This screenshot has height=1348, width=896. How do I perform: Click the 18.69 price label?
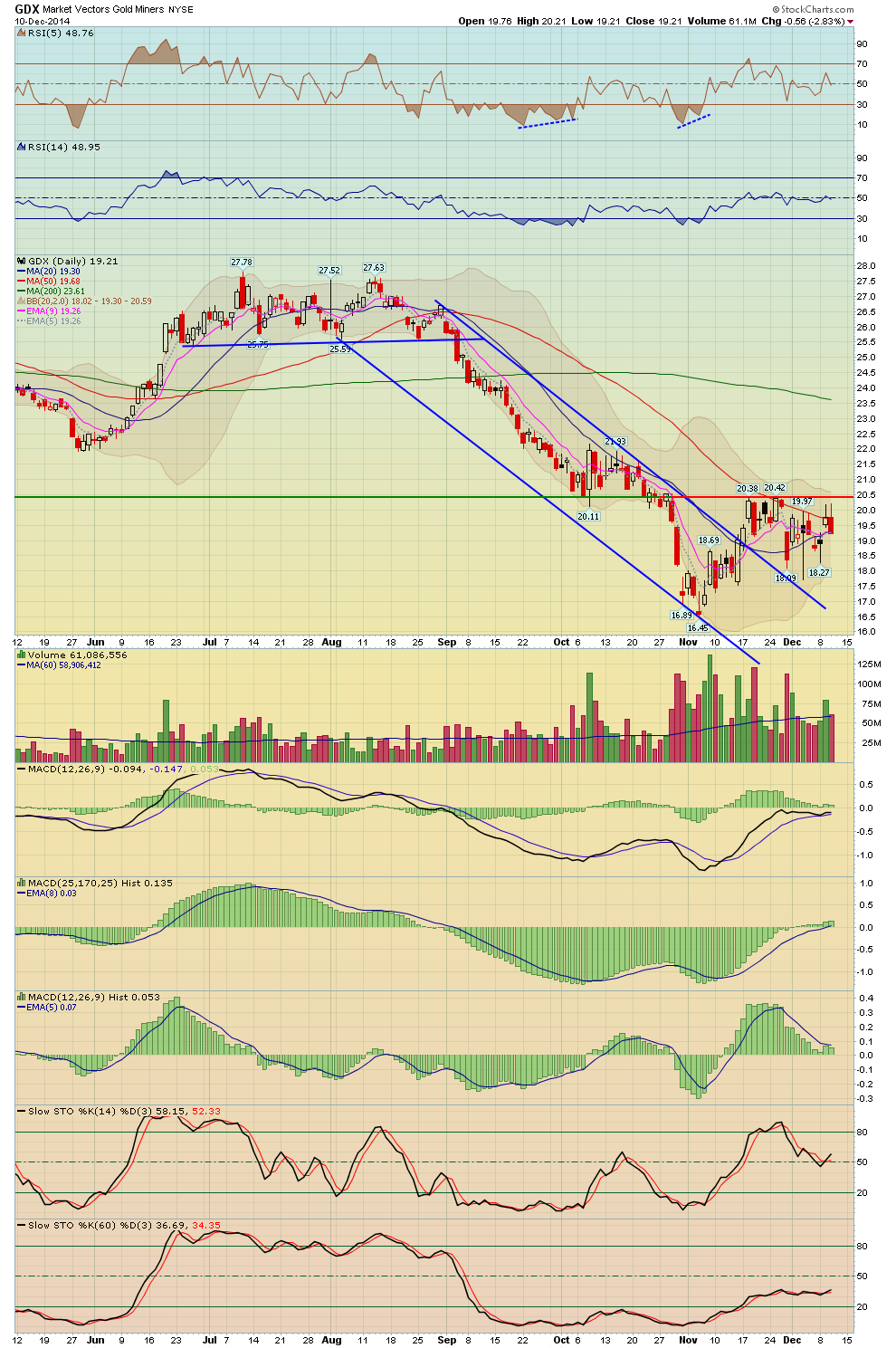coord(709,540)
